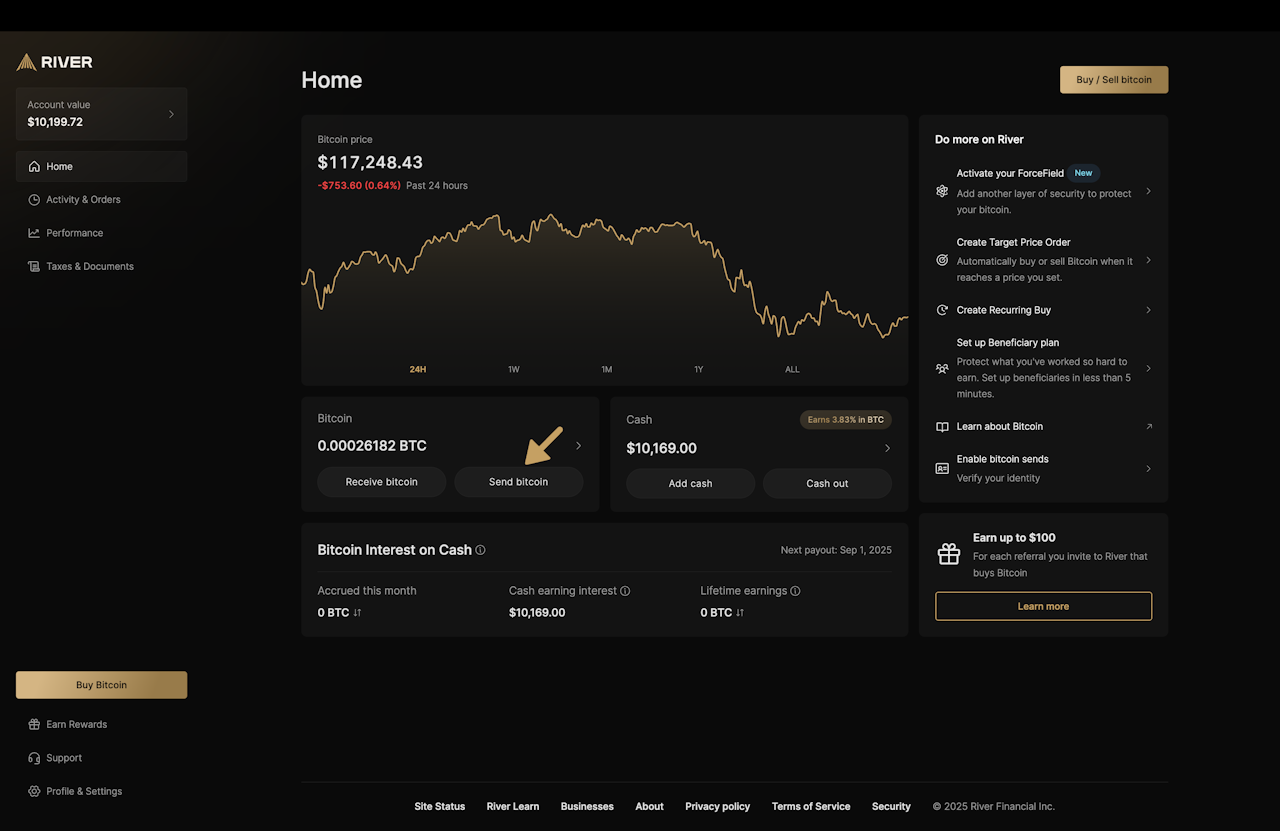
Task: Switch the chart to 1Y range
Action: [699, 370]
